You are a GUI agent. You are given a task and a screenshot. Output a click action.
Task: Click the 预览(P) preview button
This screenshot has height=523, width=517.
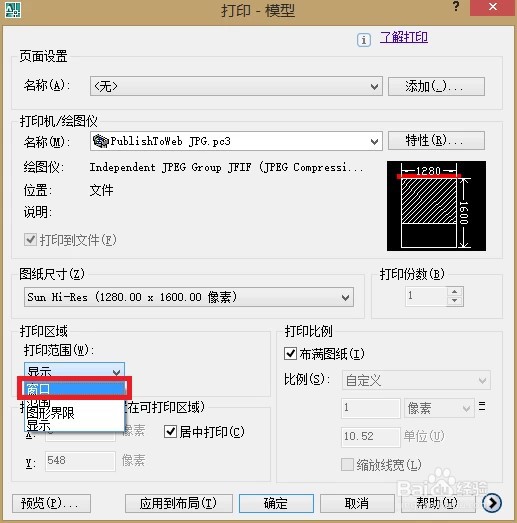point(51,503)
